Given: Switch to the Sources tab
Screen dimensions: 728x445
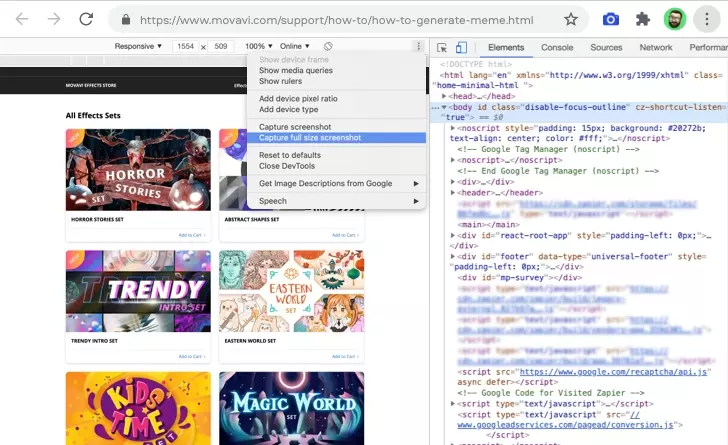Looking at the screenshot, I should [606, 47].
